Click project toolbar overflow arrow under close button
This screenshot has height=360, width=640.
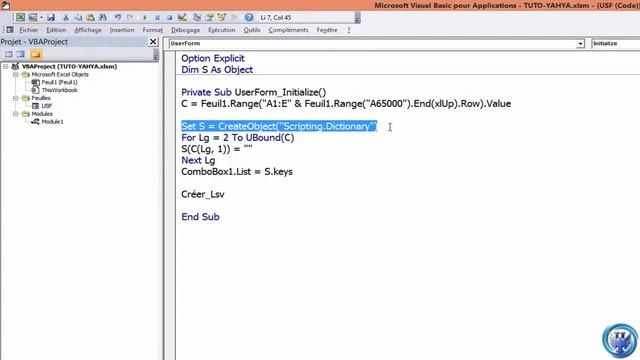156,55
